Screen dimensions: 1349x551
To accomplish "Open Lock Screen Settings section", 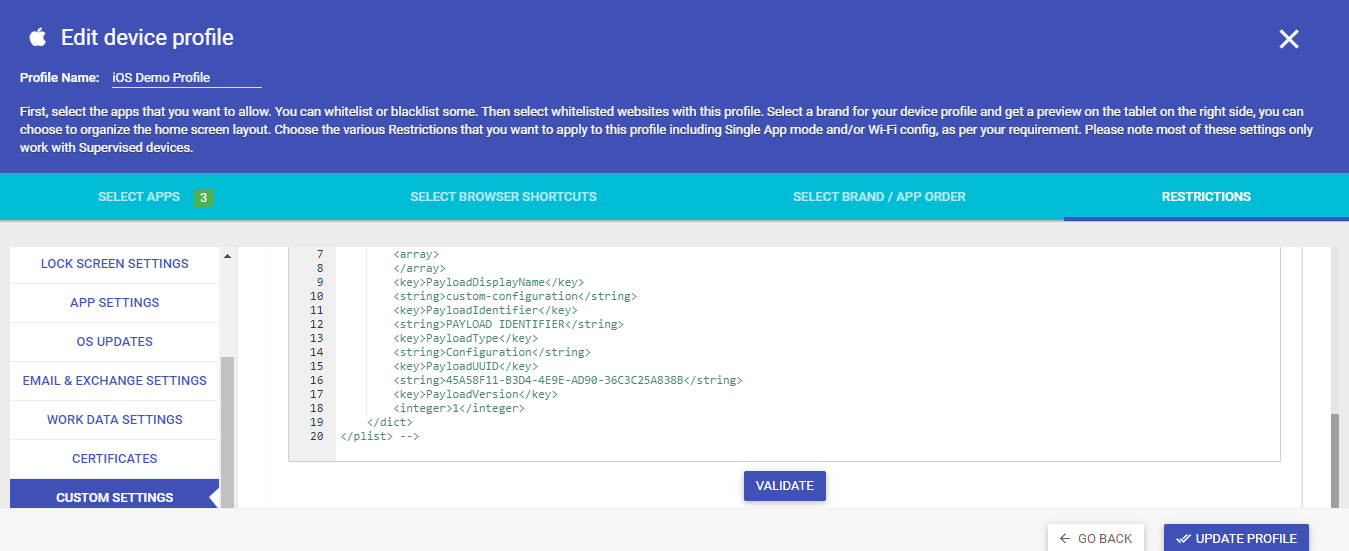I will 114,264.
